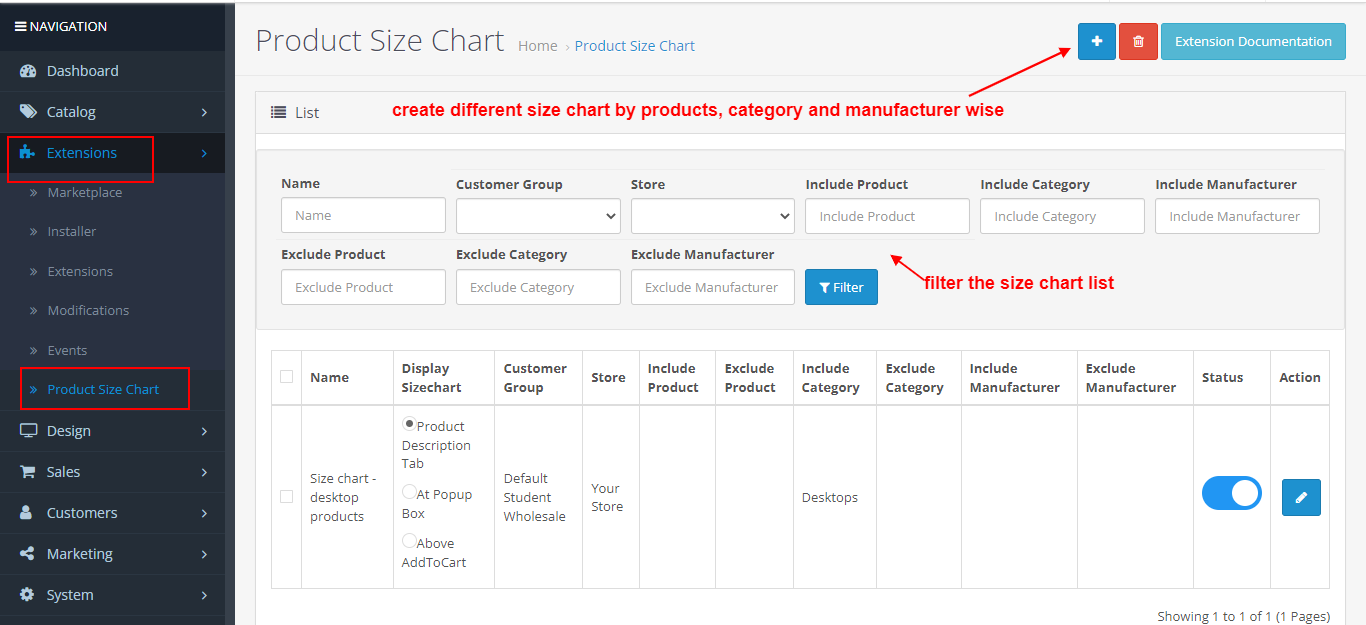The width and height of the screenshot is (1366, 625).
Task: Toggle the status switch for the size chart row
Action: click(1231, 493)
